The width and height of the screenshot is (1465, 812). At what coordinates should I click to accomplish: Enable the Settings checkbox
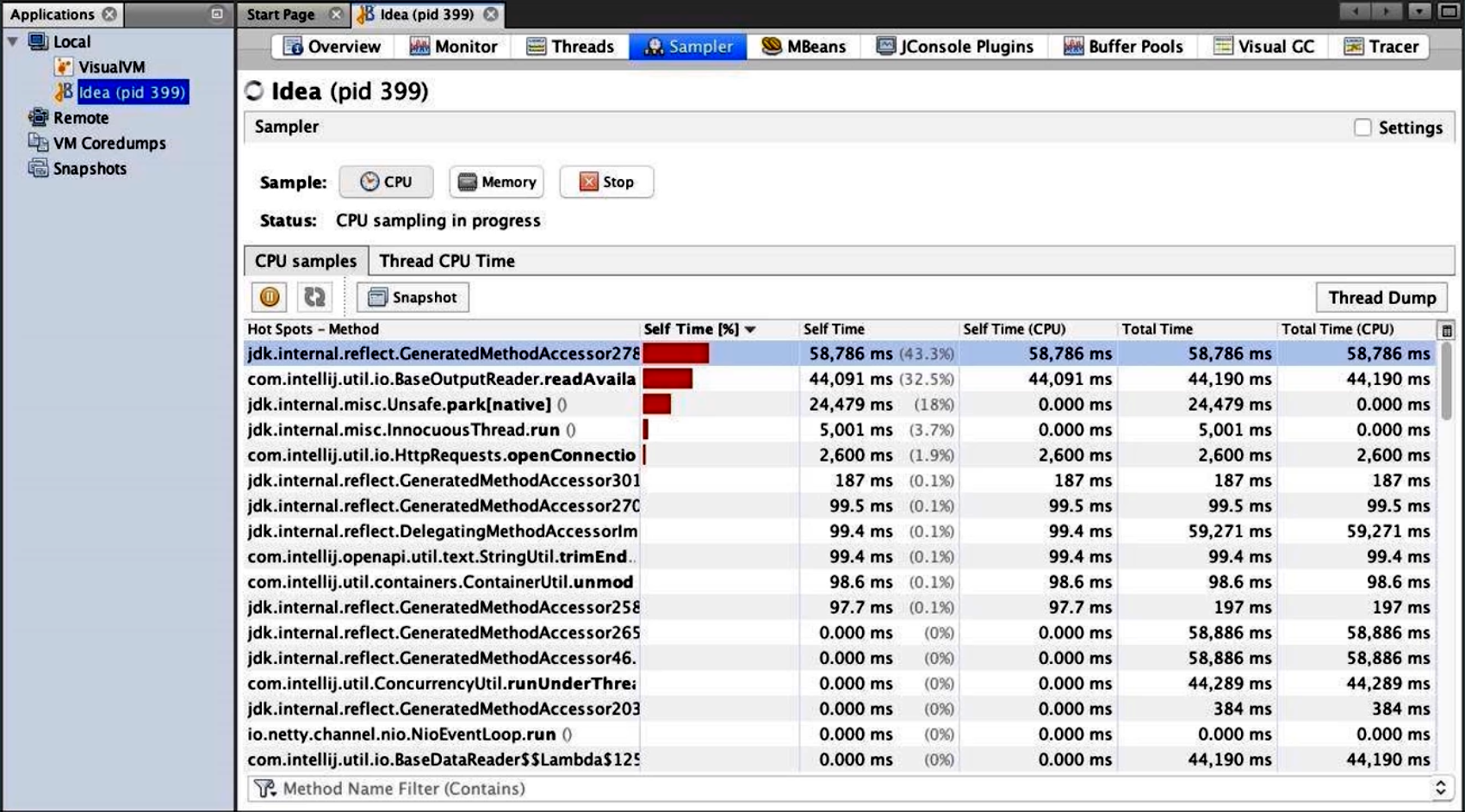tap(1363, 127)
